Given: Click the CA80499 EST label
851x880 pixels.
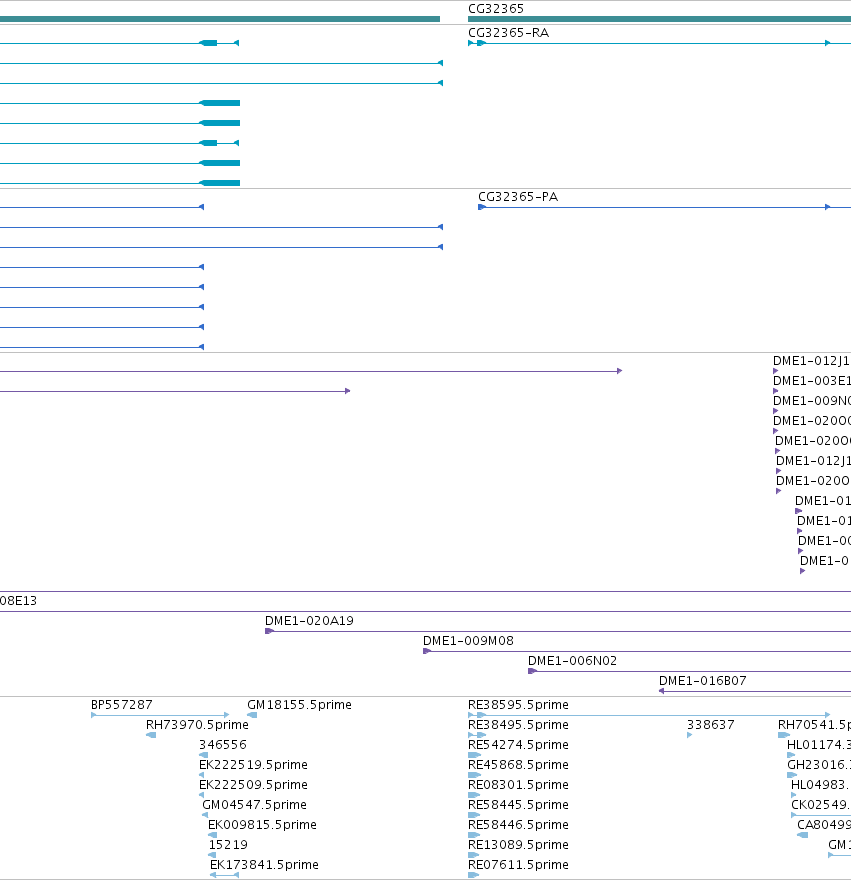Looking at the screenshot, I should pos(824,825).
